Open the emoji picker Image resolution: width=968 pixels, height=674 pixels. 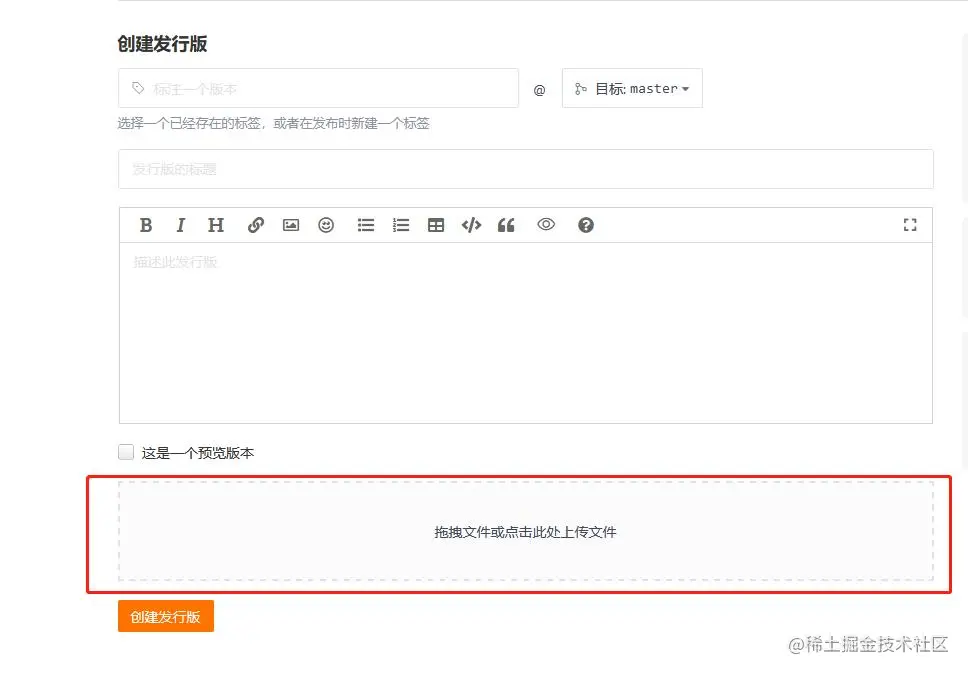click(326, 225)
